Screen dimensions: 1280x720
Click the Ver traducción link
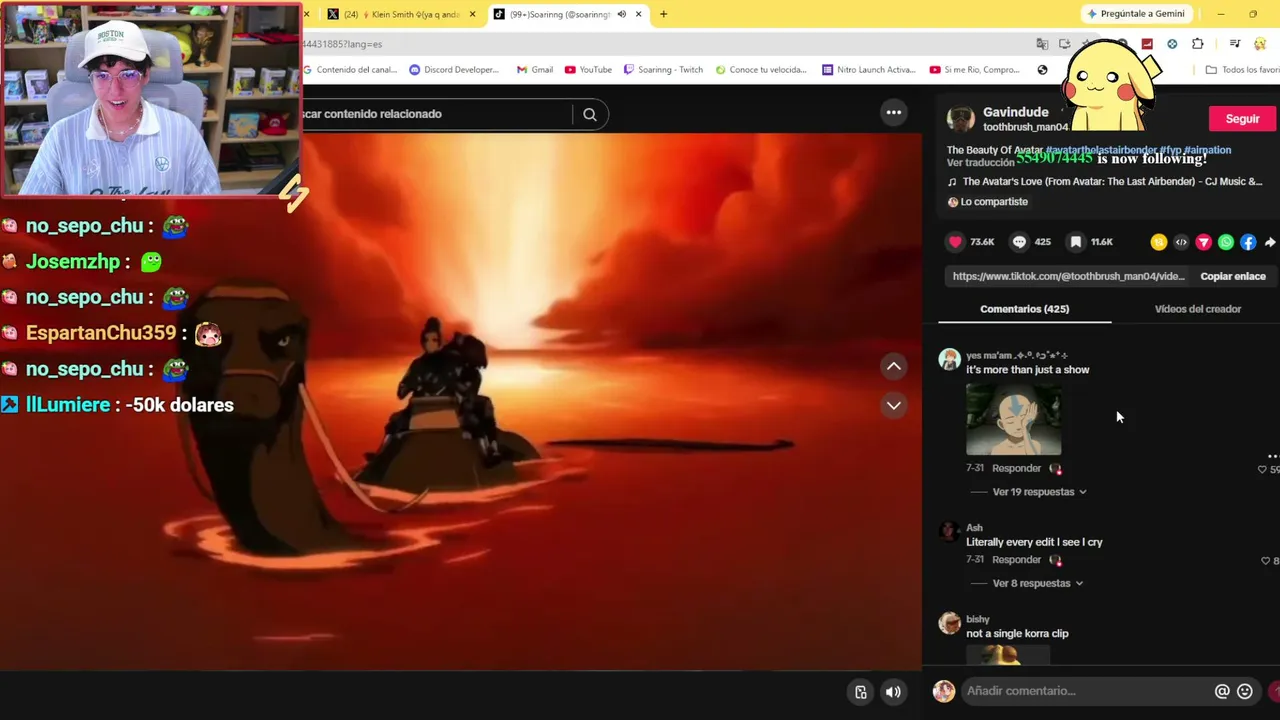[980, 163]
